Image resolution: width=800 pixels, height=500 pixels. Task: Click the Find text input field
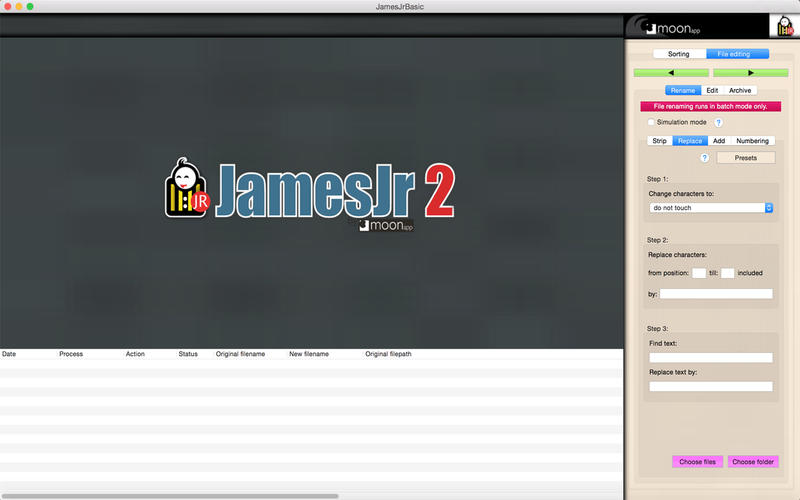click(x=711, y=357)
